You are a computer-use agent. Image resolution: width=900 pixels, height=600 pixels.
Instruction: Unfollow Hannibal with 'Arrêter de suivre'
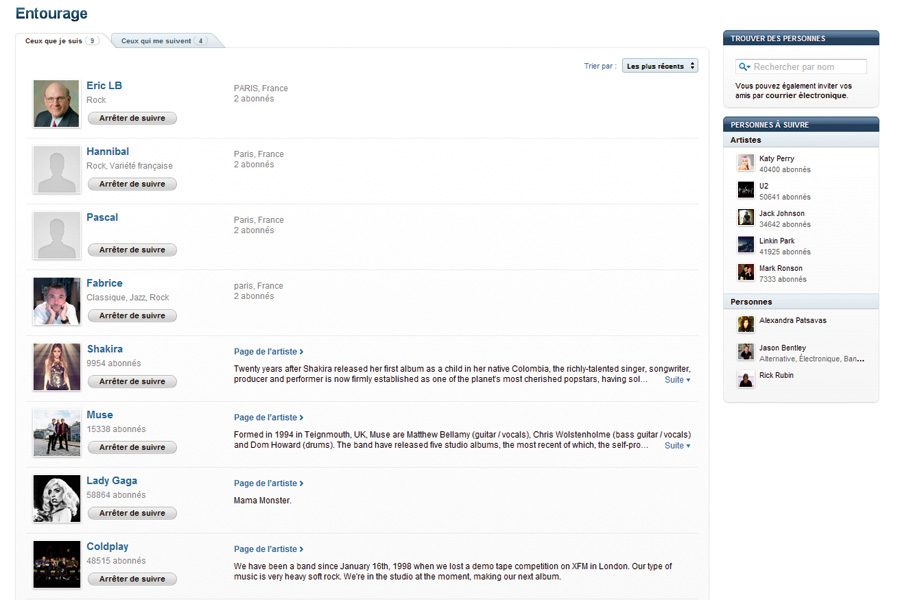coord(132,184)
